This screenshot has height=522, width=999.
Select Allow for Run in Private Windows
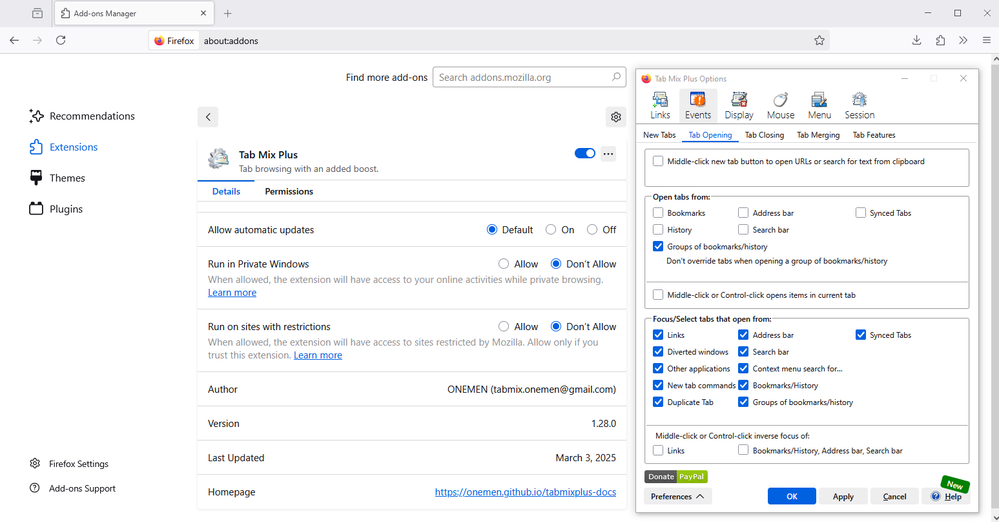coord(503,264)
